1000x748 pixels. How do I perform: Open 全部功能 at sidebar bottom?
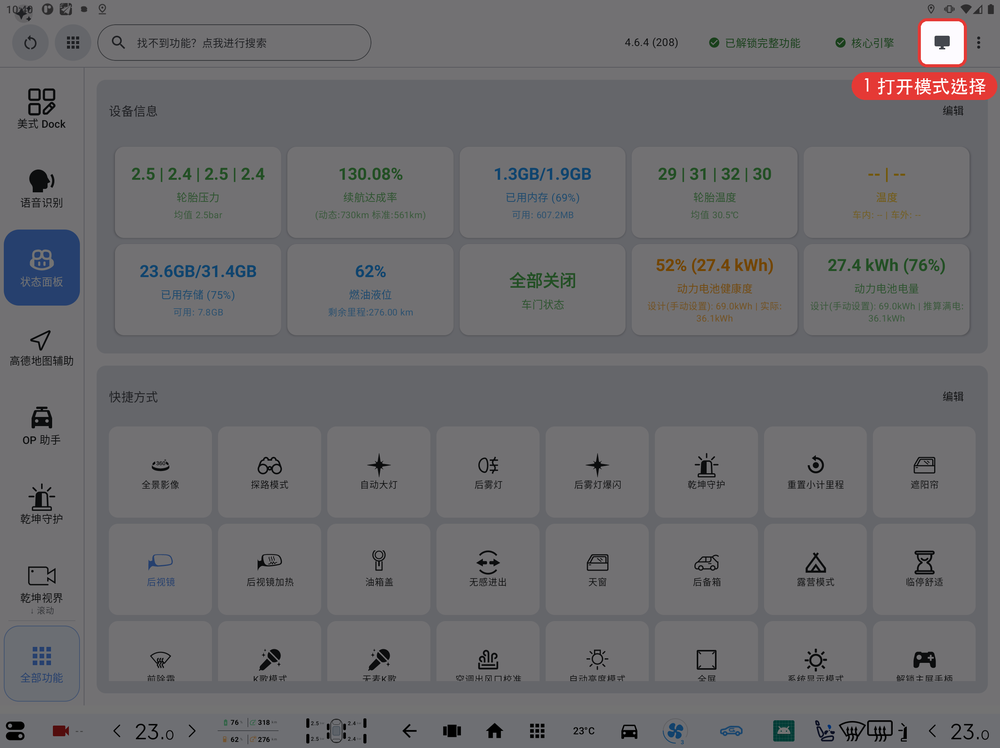tap(41, 664)
